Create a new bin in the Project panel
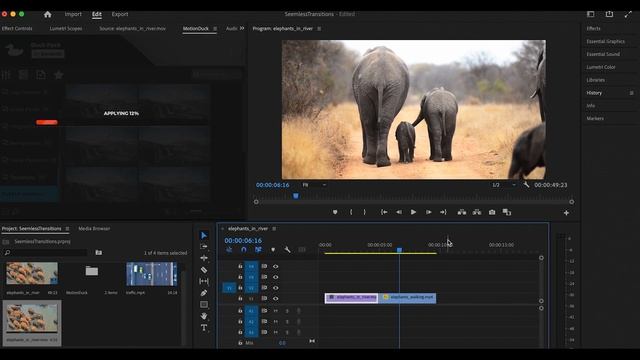This screenshot has height=360, width=640. [x=99, y=253]
